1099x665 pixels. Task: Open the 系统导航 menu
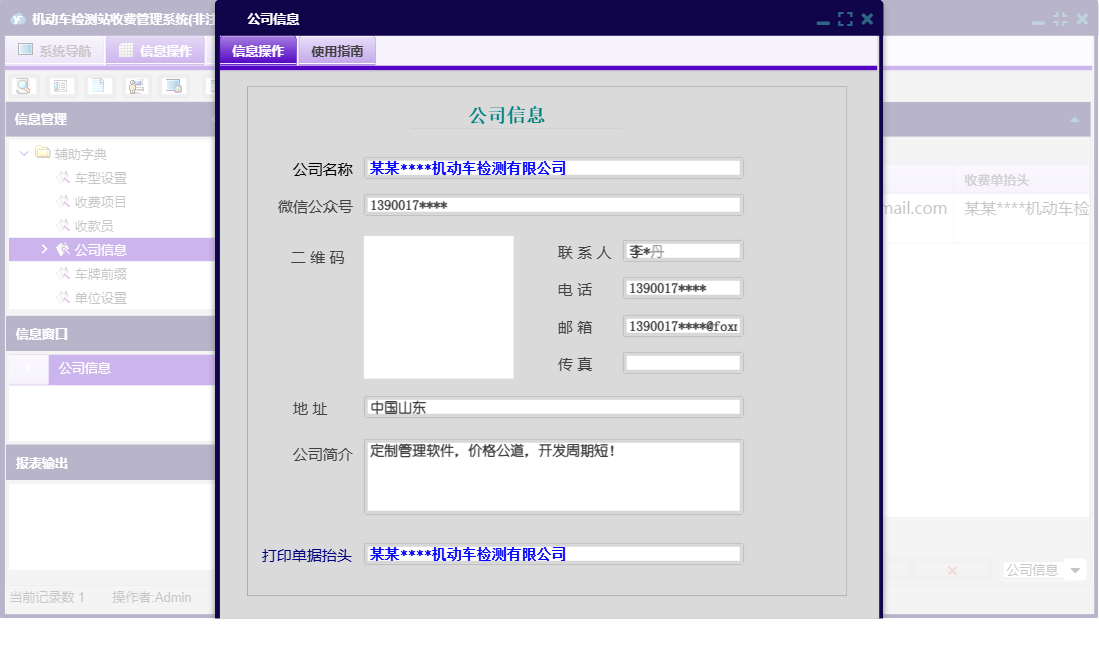(55, 49)
